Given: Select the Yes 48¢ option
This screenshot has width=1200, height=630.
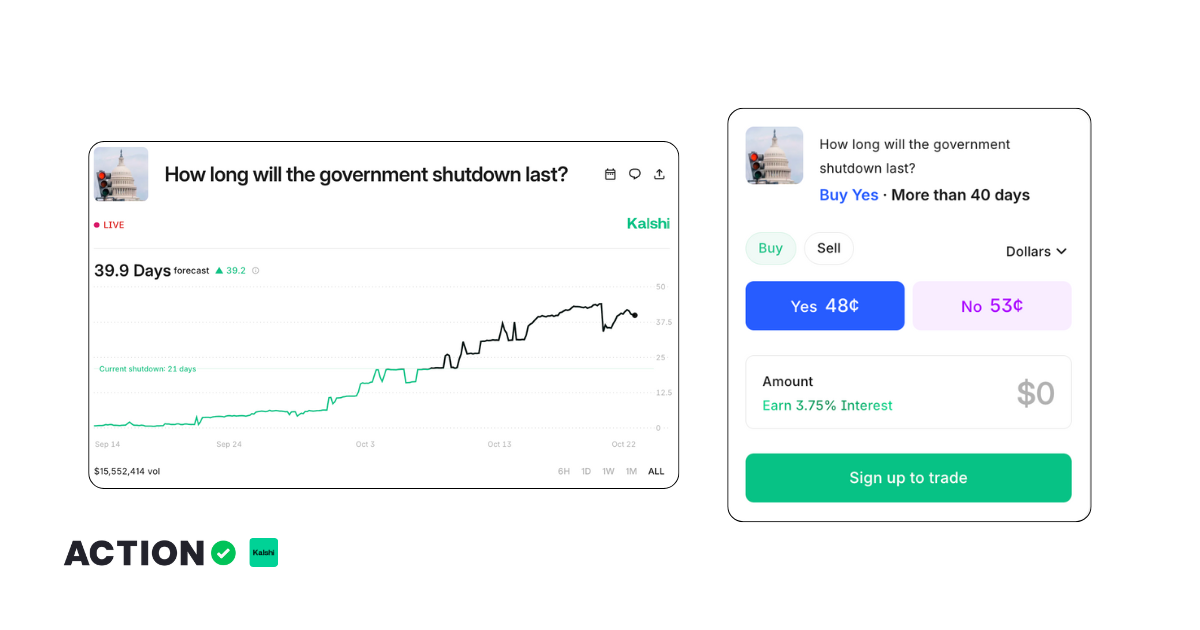Looking at the screenshot, I should coord(824,305).
